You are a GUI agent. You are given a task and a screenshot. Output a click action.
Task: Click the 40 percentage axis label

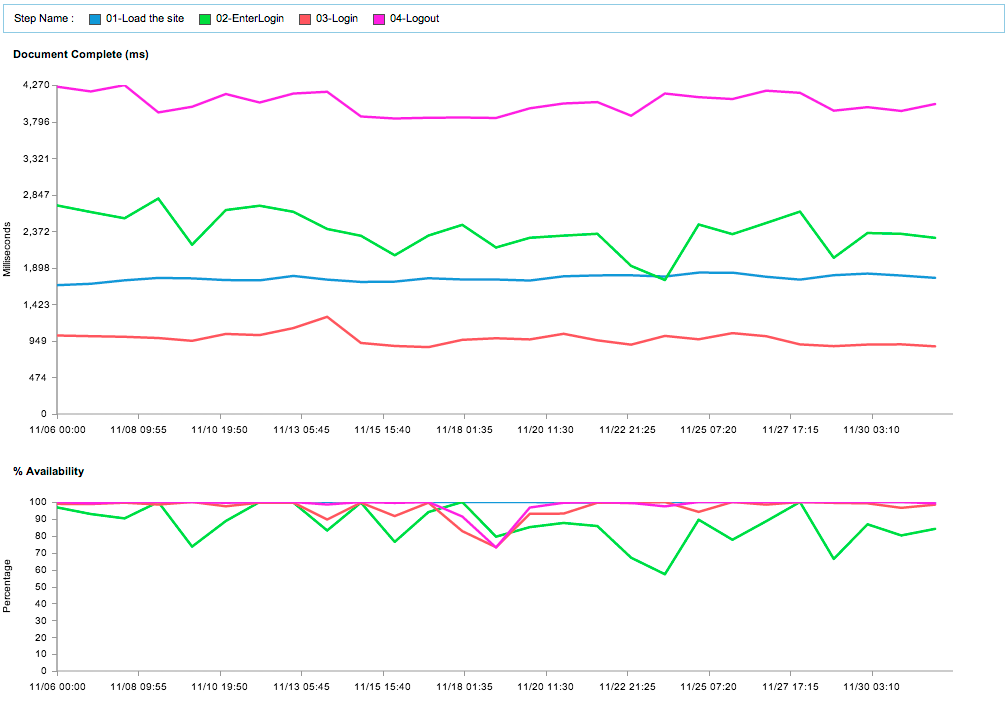[x=42, y=603]
